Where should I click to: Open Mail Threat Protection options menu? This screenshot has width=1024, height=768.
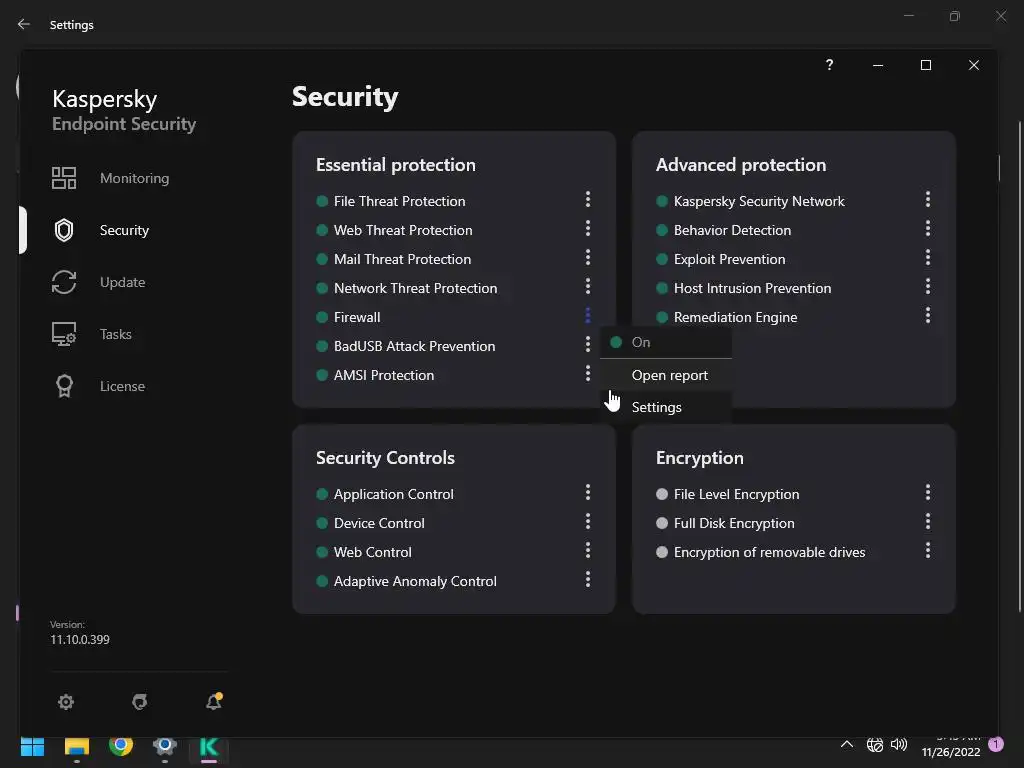(x=588, y=257)
